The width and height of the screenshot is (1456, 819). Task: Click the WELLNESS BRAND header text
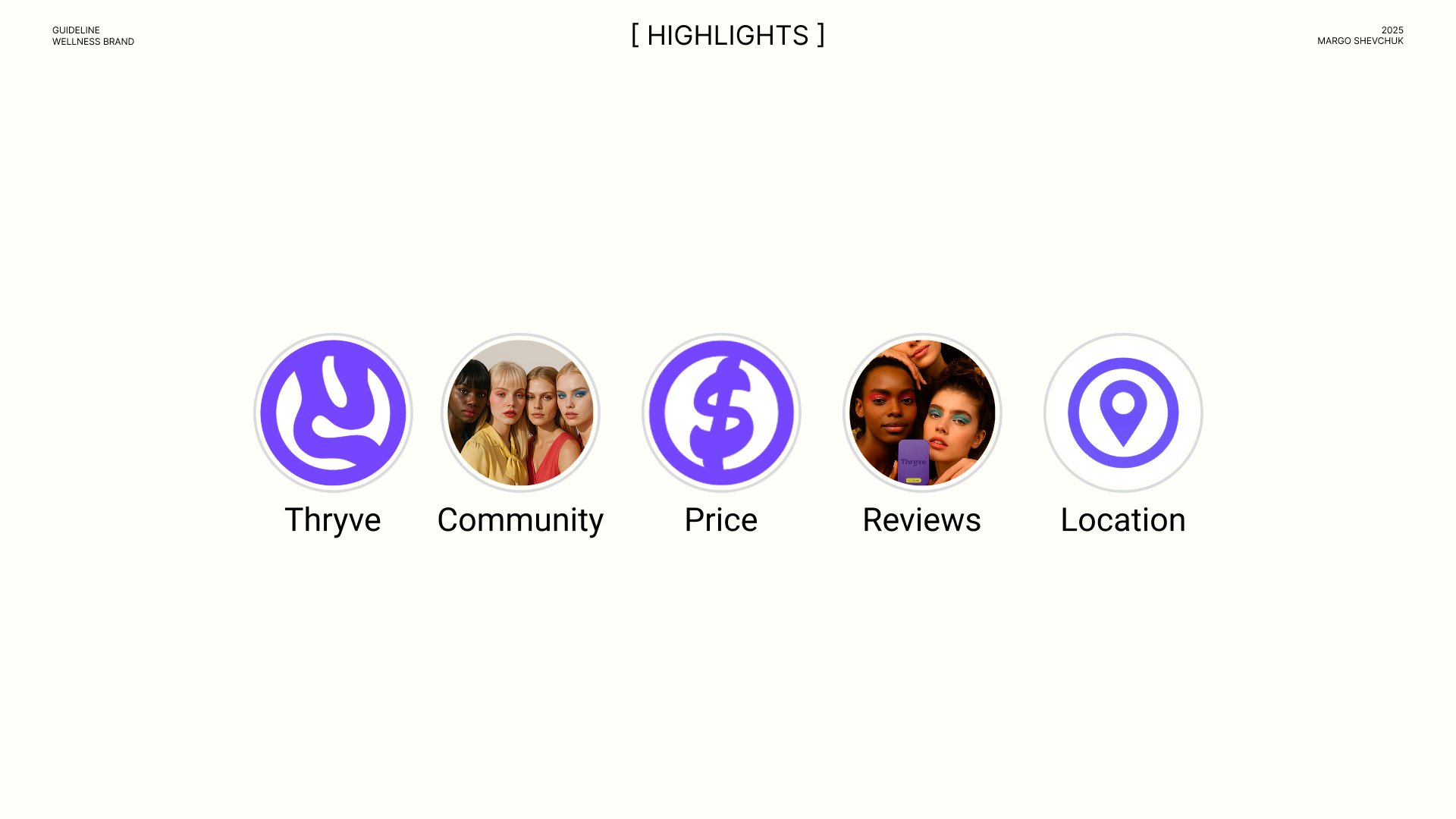point(93,42)
